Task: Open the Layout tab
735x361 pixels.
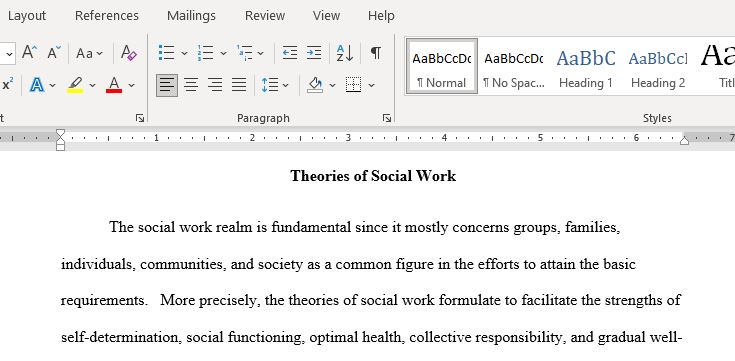Action: pos(27,15)
